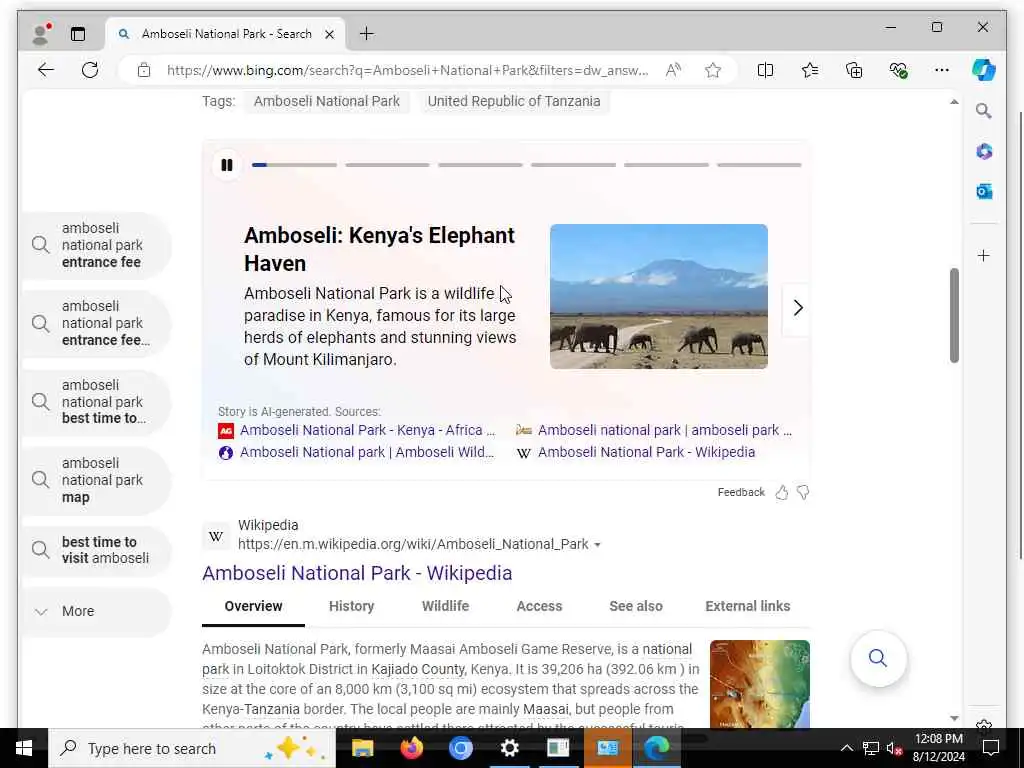Open a new browser tab
Image resolution: width=1024 pixels, height=768 pixels.
(367, 34)
